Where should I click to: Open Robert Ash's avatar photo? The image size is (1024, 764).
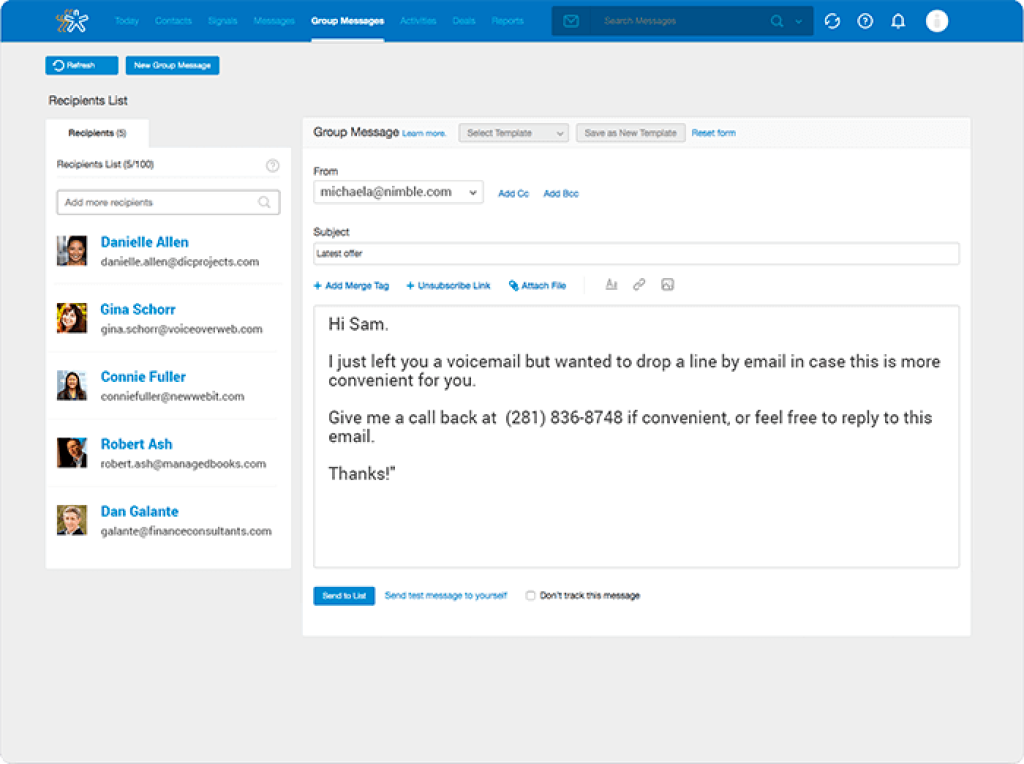click(x=72, y=453)
